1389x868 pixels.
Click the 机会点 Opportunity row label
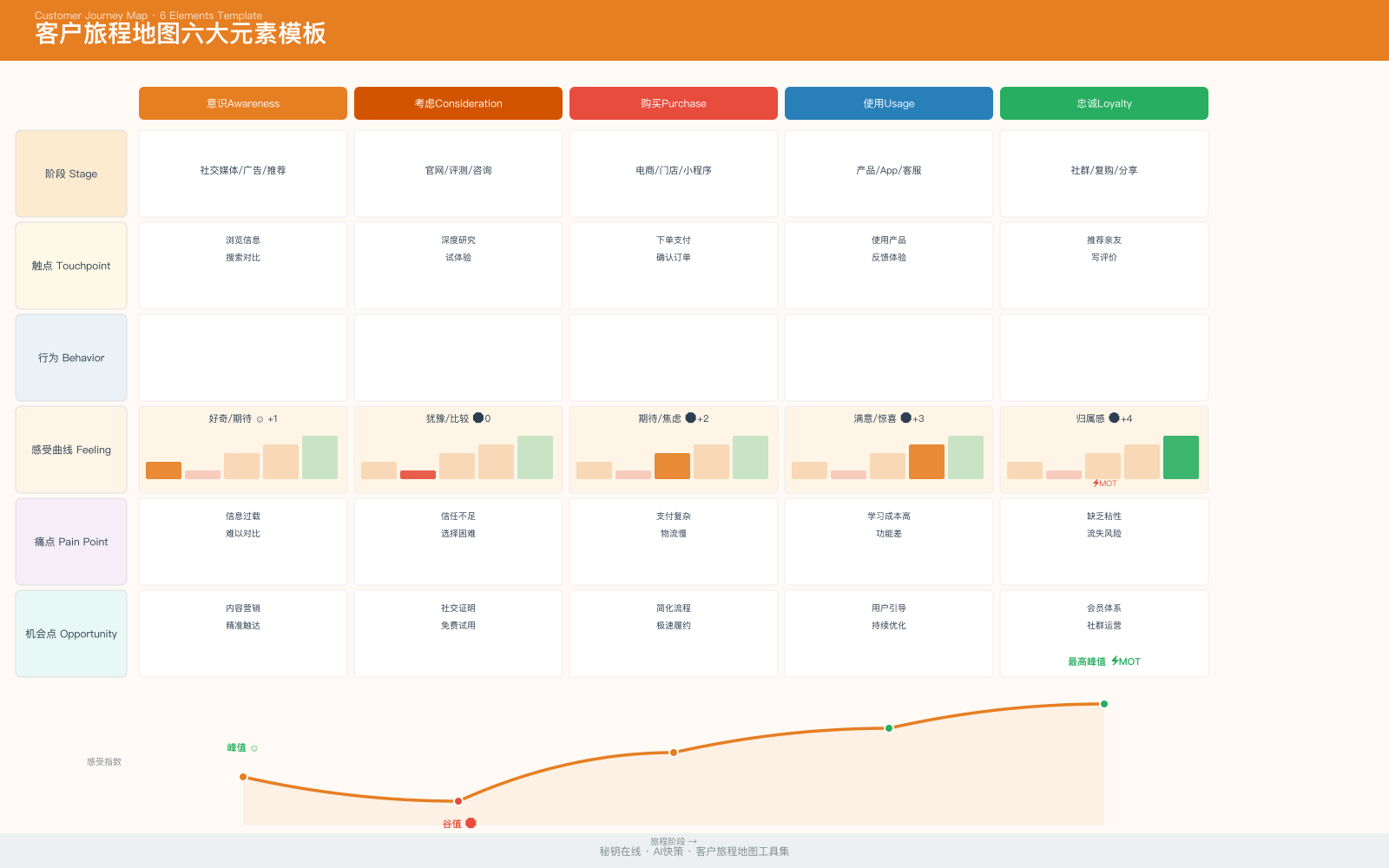click(71, 634)
